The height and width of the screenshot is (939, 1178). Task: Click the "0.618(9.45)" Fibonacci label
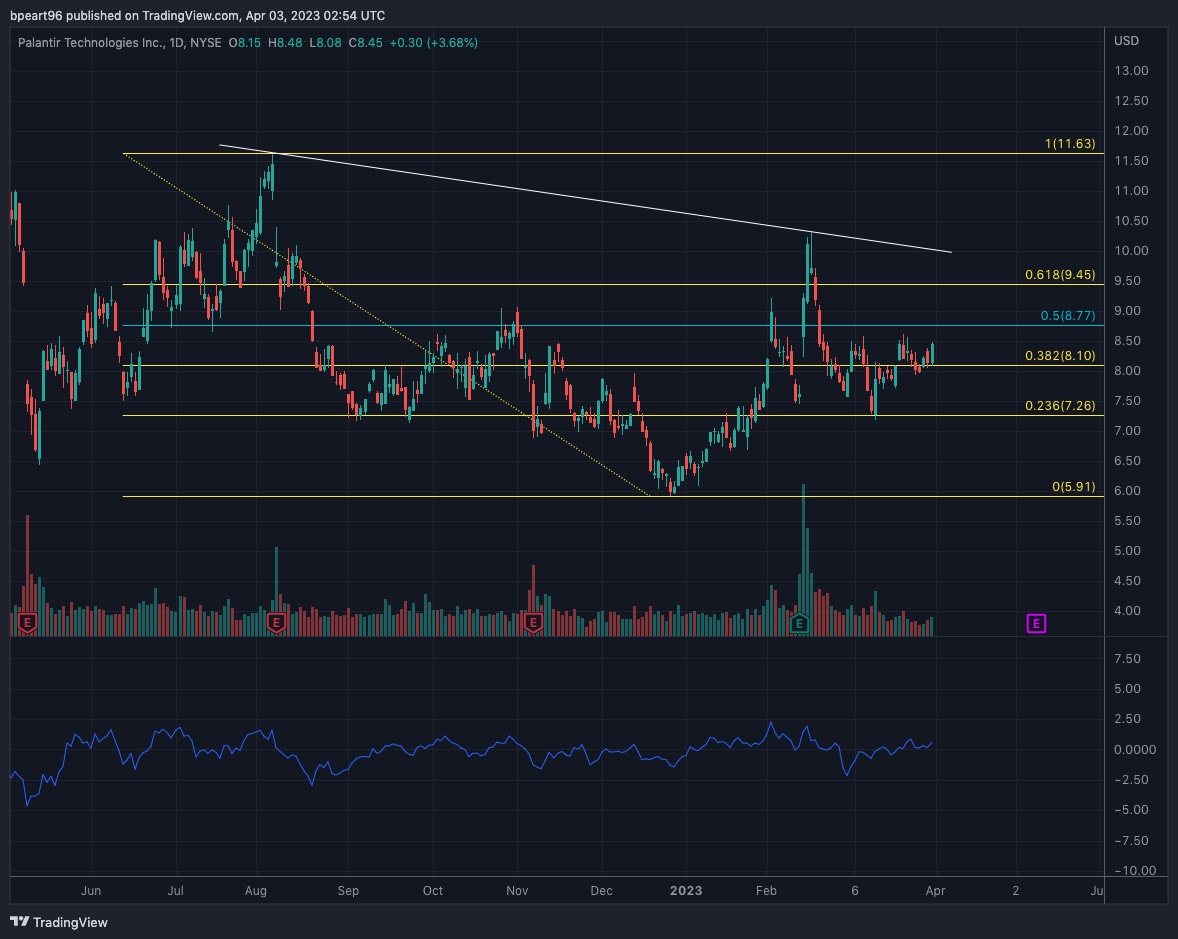click(x=1062, y=274)
